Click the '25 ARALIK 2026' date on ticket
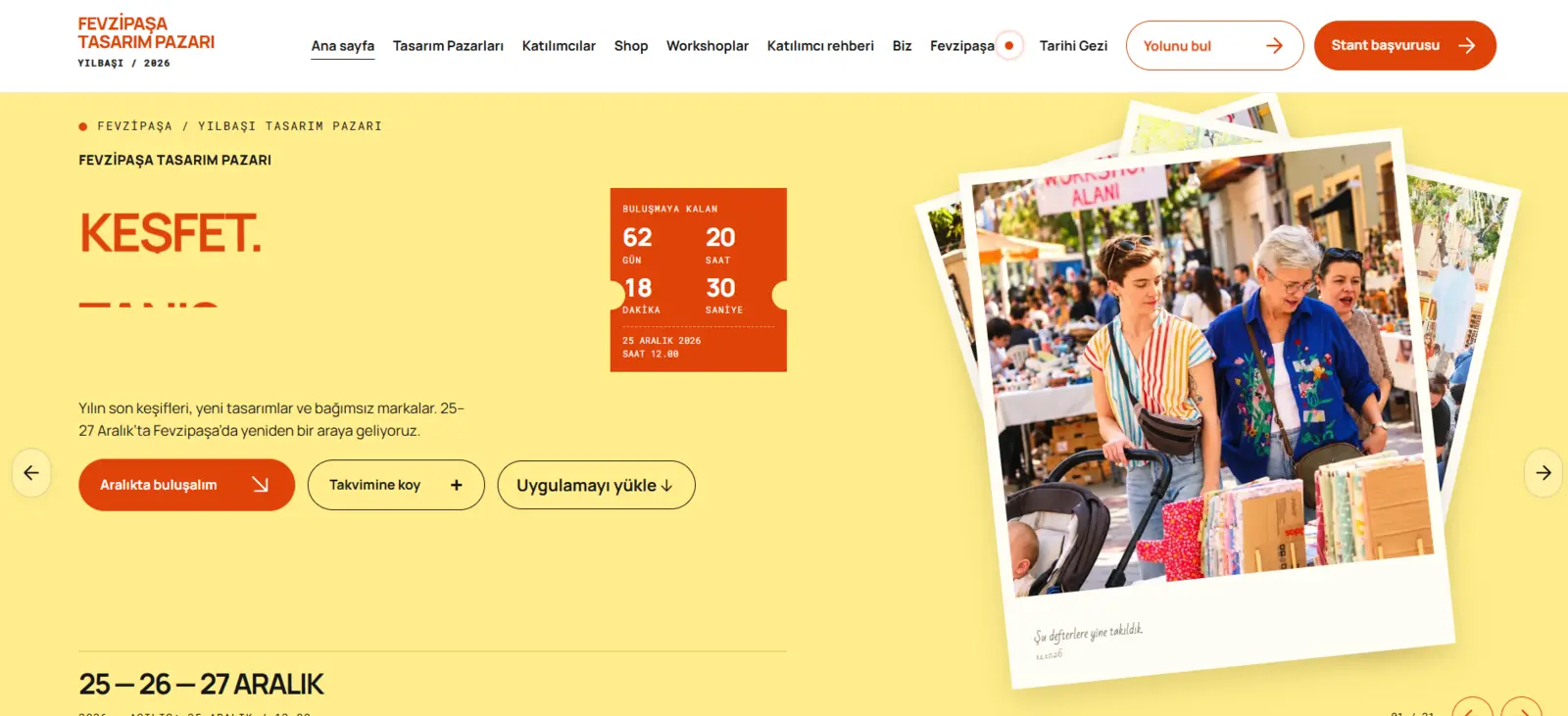This screenshot has height=716, width=1568. click(661, 341)
